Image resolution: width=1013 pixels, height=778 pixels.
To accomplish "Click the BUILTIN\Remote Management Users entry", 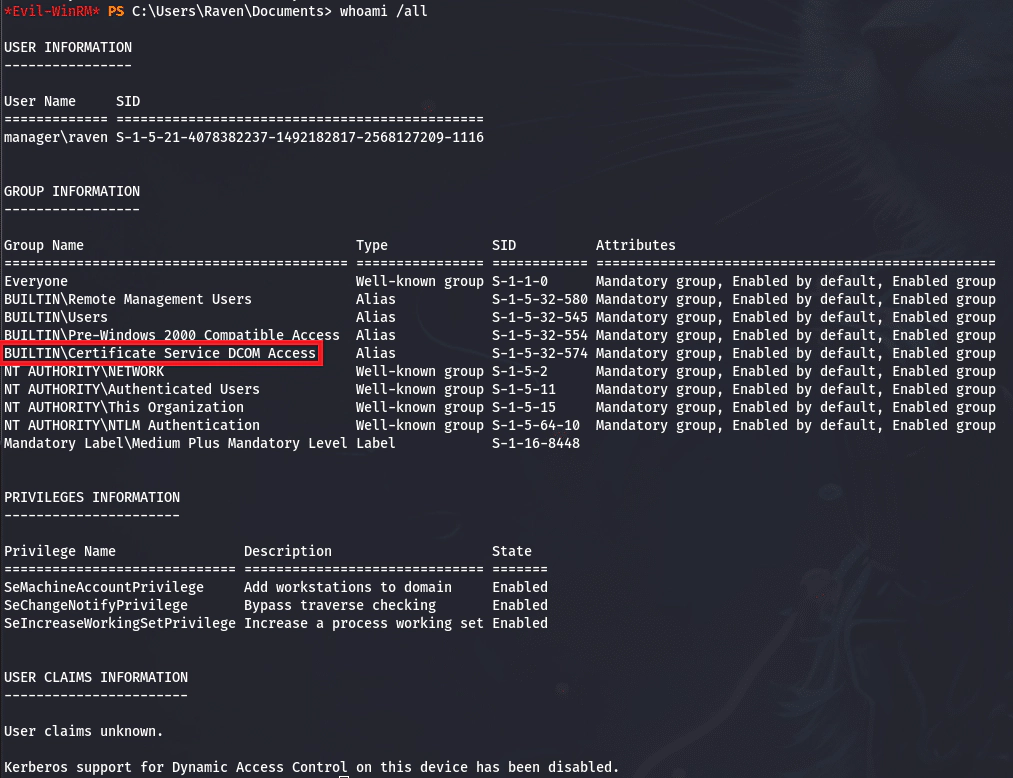I will tap(128, 299).
